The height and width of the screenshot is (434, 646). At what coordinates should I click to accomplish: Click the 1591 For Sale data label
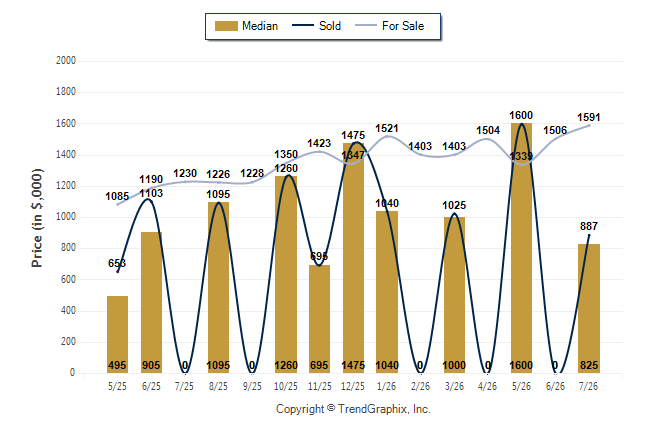click(x=589, y=117)
